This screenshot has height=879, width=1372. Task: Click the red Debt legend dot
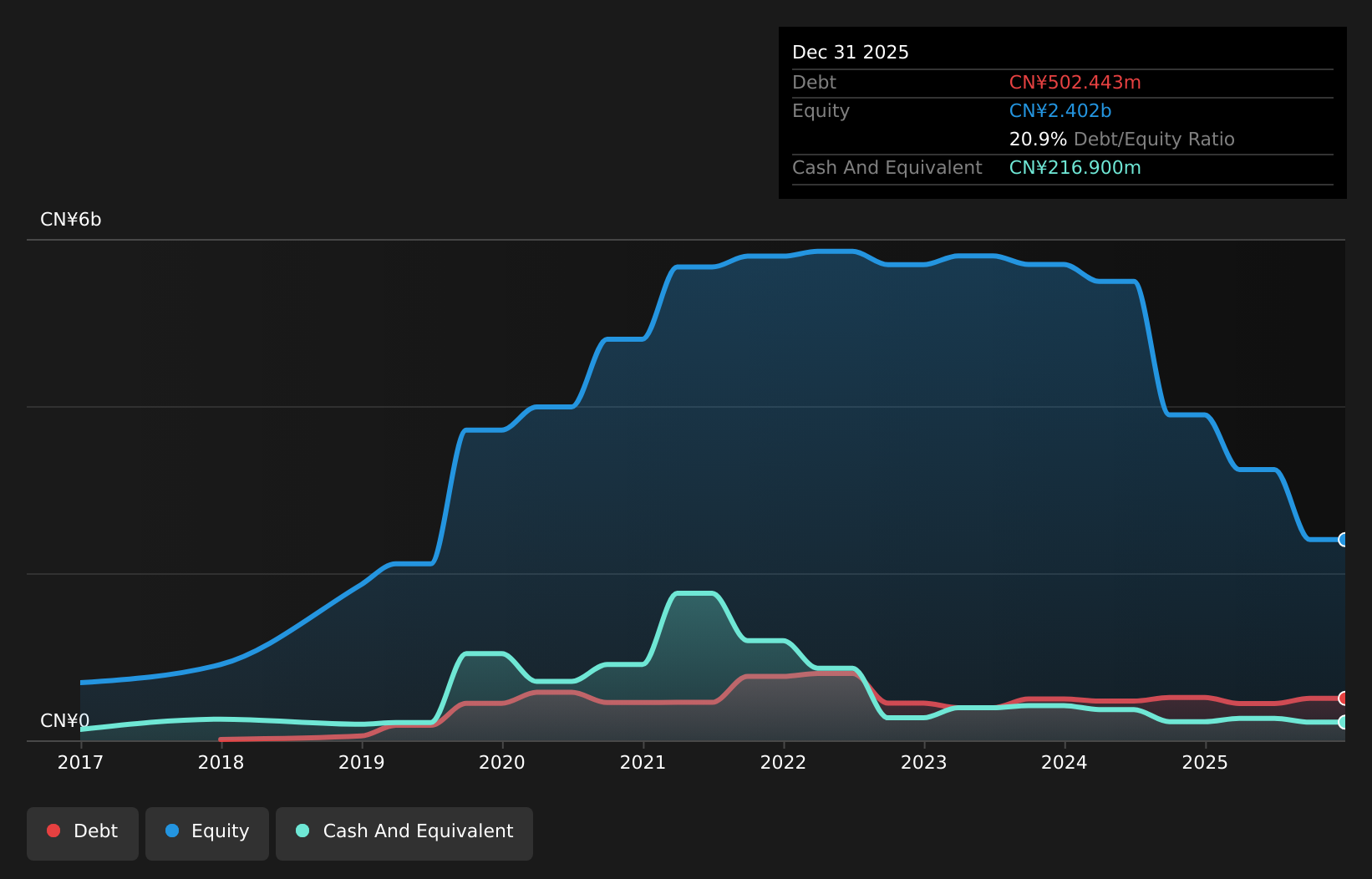click(x=53, y=831)
